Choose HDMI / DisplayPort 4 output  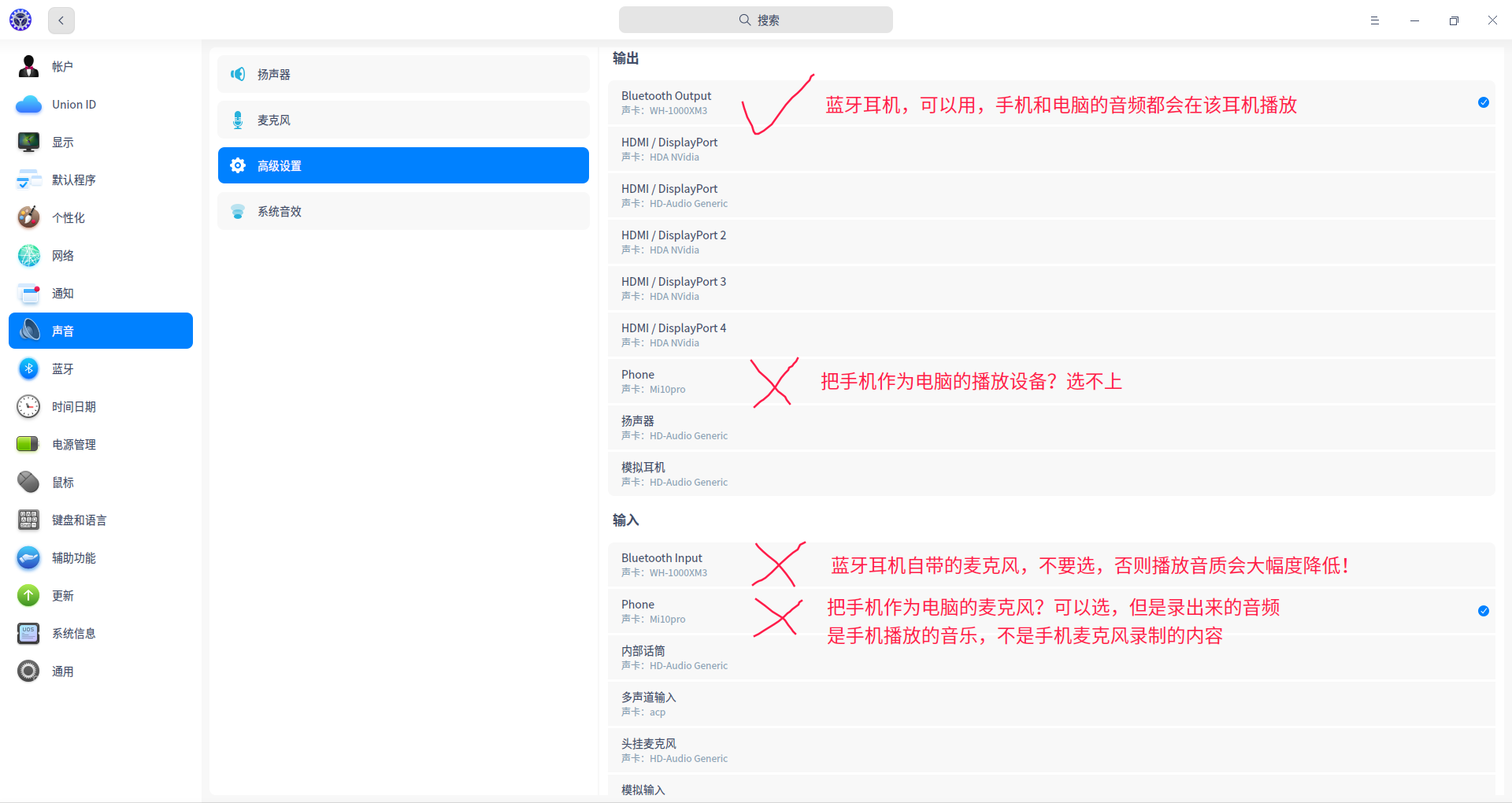[1051, 335]
